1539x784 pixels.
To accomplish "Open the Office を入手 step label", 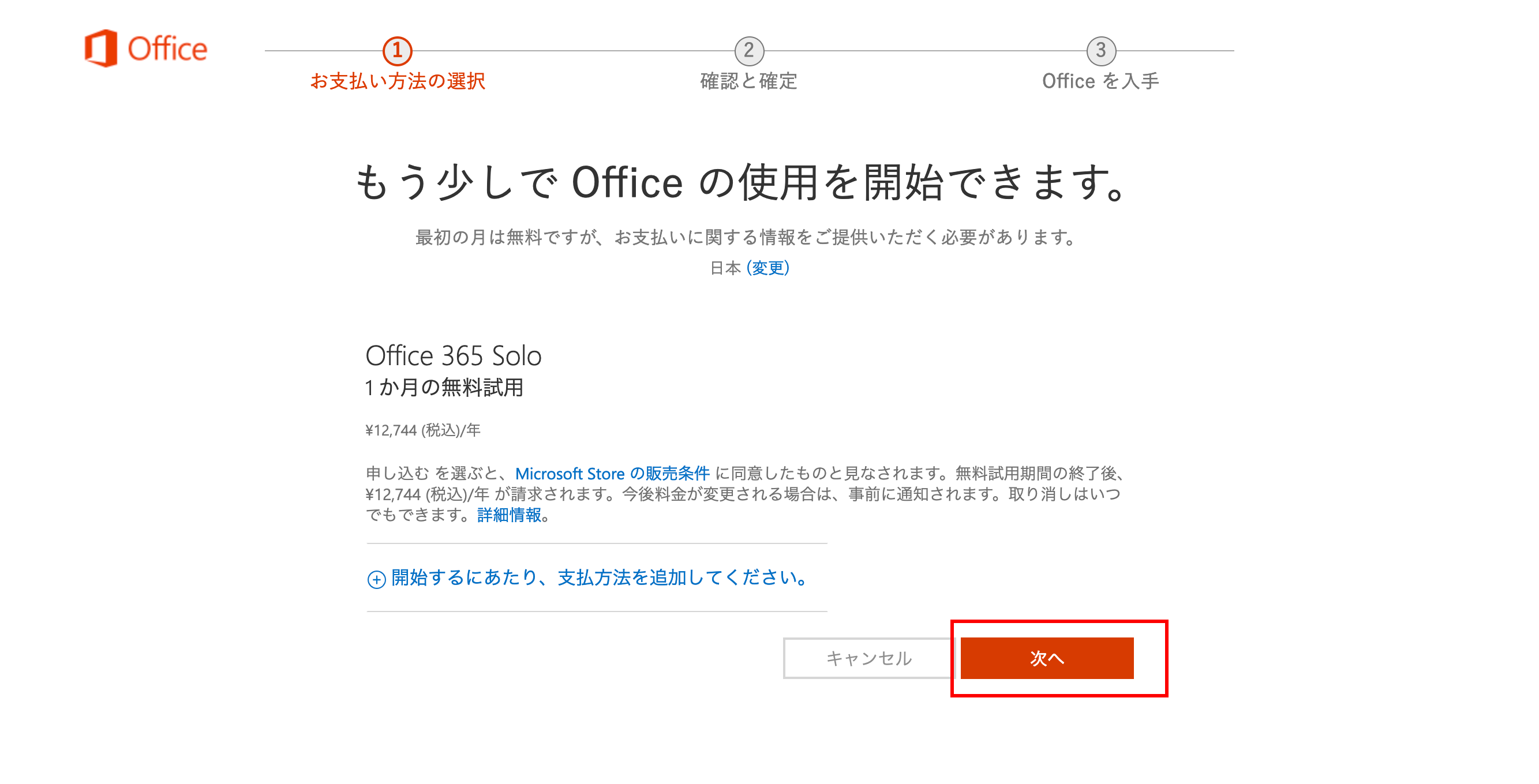I will 1100,81.
